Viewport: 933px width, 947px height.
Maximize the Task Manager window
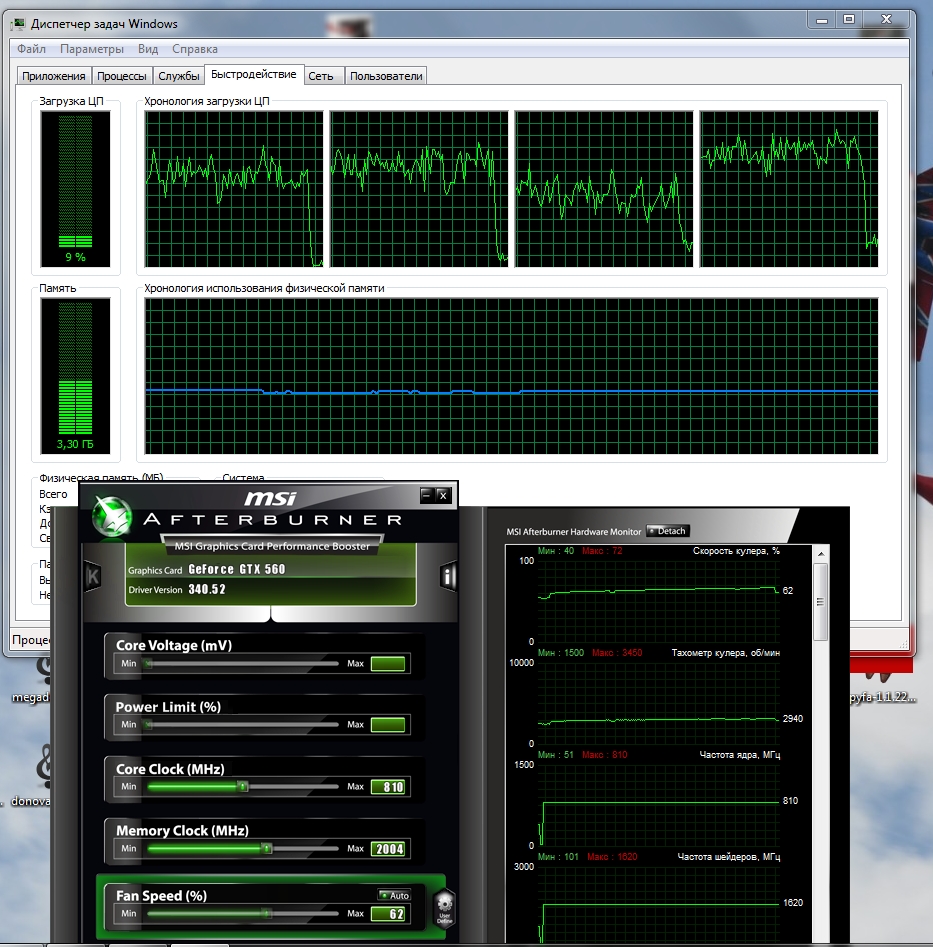click(x=848, y=20)
